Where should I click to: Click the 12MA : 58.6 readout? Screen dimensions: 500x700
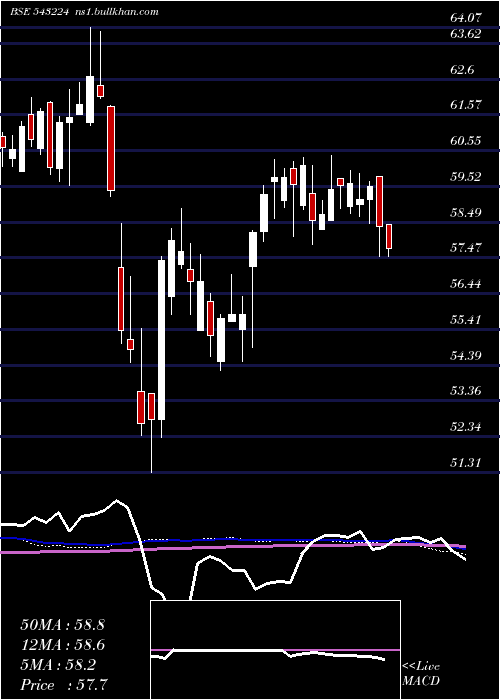tap(62, 645)
